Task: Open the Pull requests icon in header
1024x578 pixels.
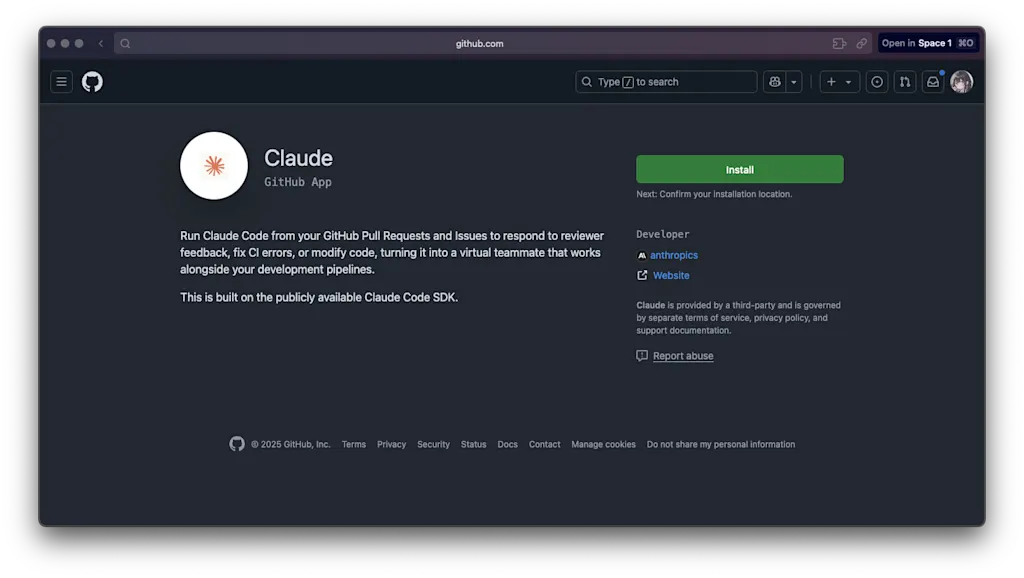Action: tap(905, 82)
